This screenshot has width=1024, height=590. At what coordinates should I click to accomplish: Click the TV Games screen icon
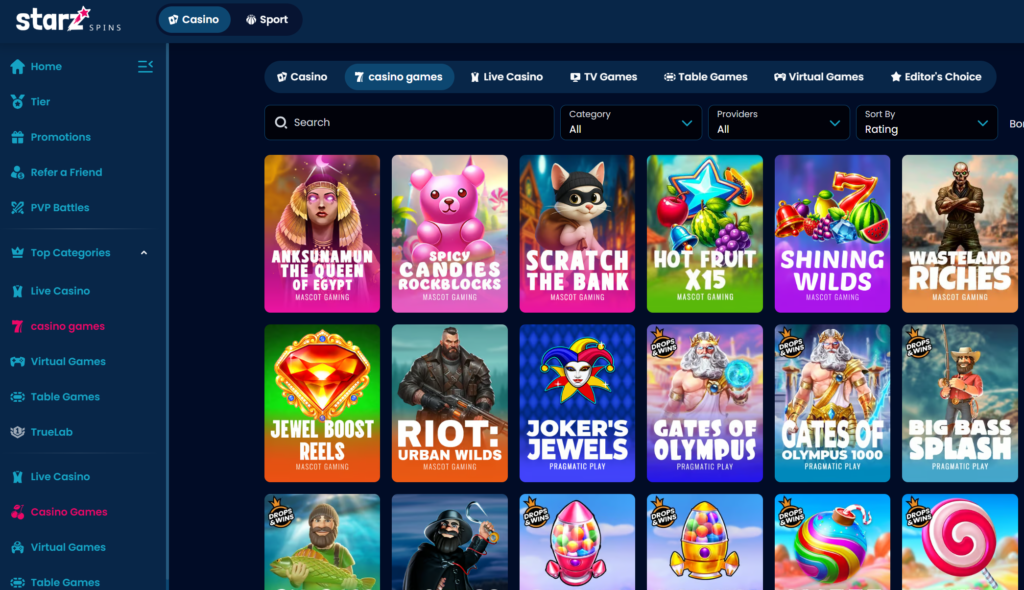click(575, 77)
